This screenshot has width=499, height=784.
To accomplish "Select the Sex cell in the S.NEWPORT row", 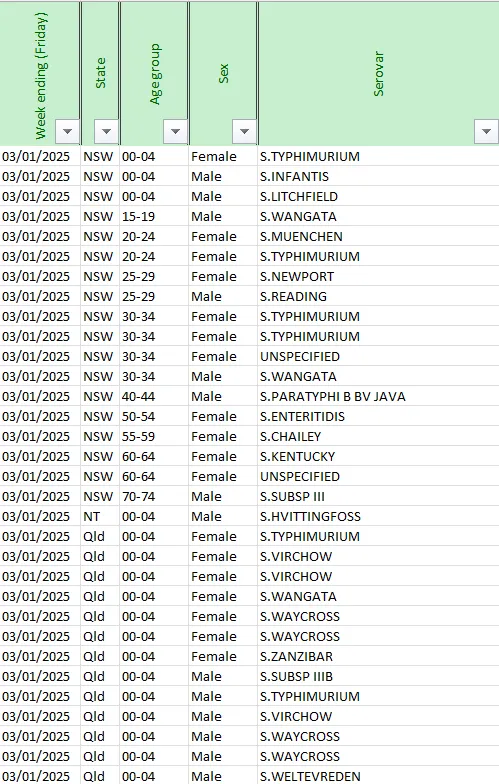I will (x=223, y=276).
